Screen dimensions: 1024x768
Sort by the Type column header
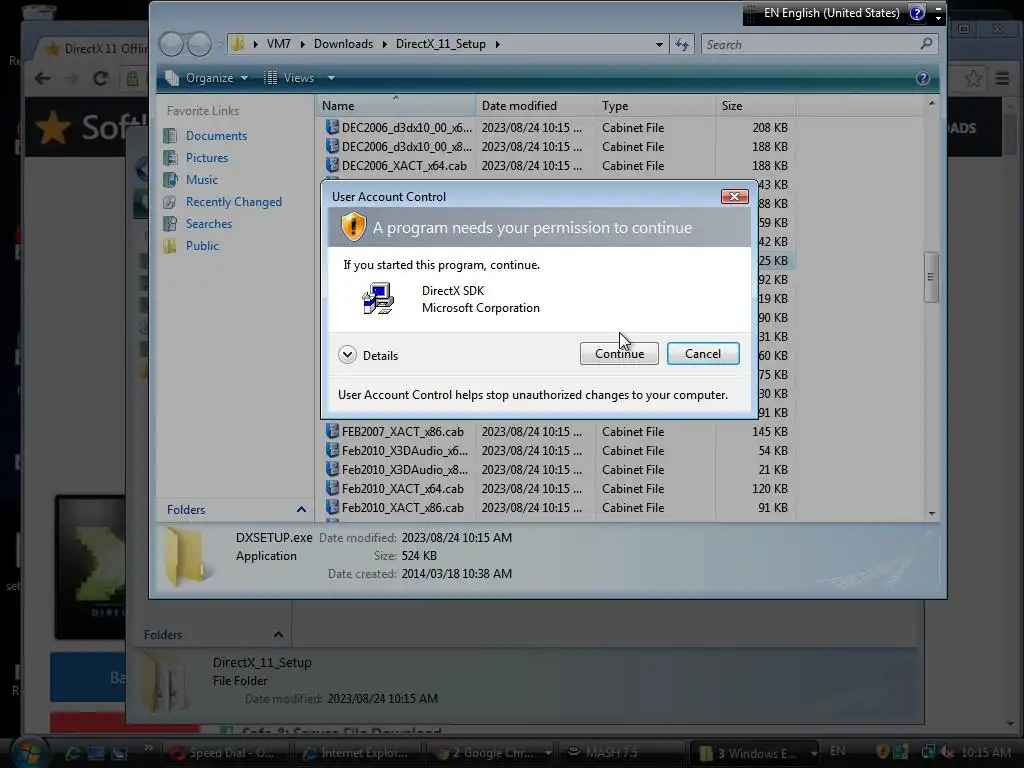click(655, 106)
